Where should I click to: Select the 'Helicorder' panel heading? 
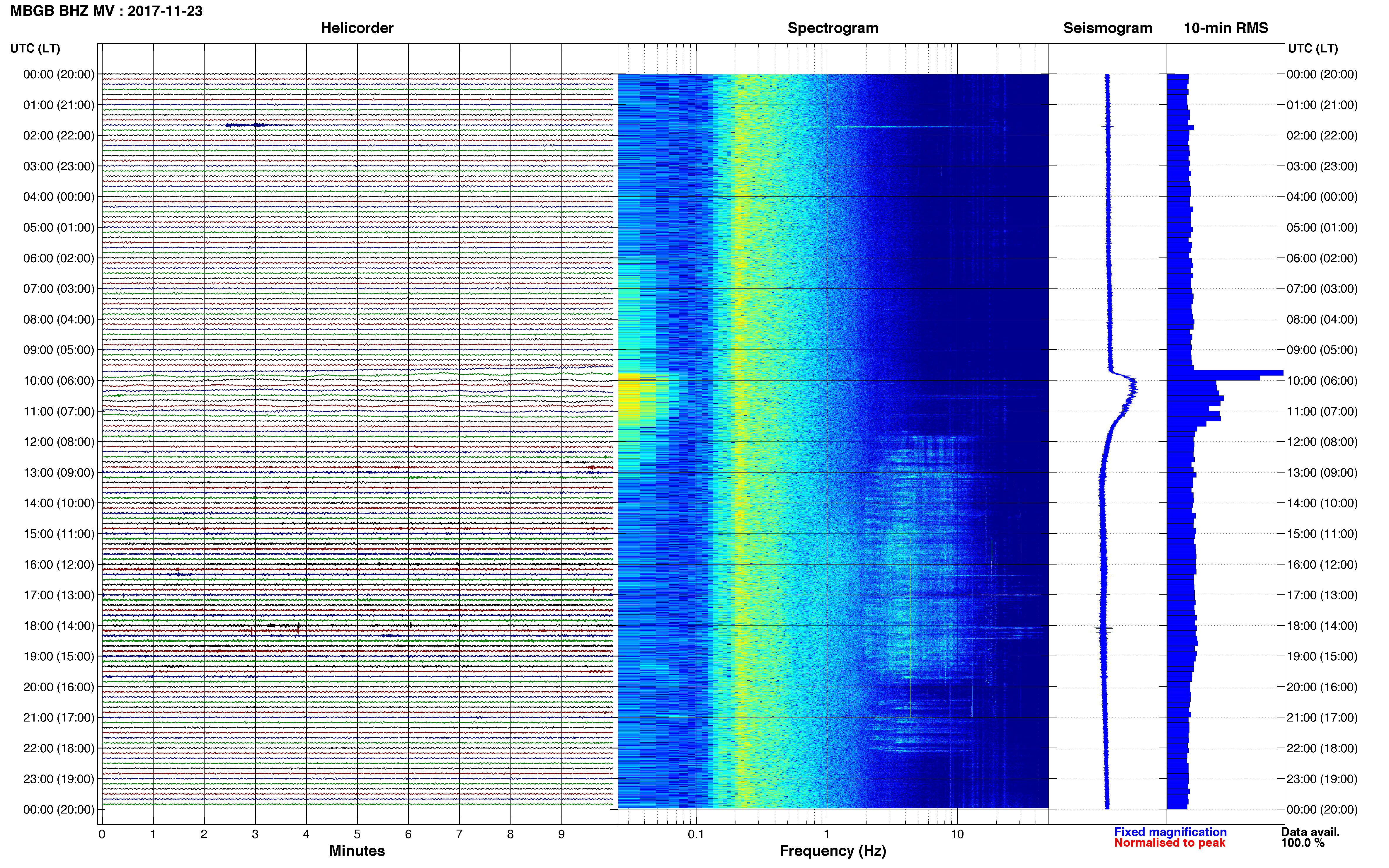click(357, 28)
